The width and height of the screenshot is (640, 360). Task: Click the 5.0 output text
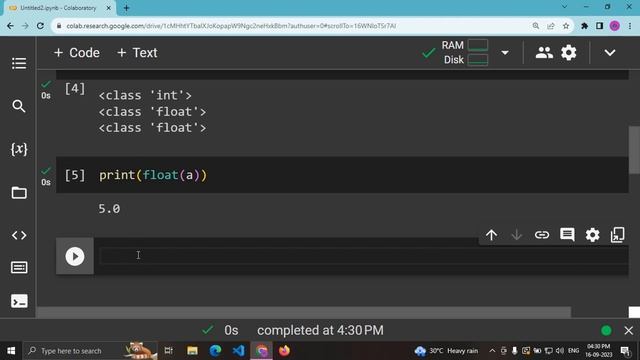pyautogui.click(x=109, y=209)
